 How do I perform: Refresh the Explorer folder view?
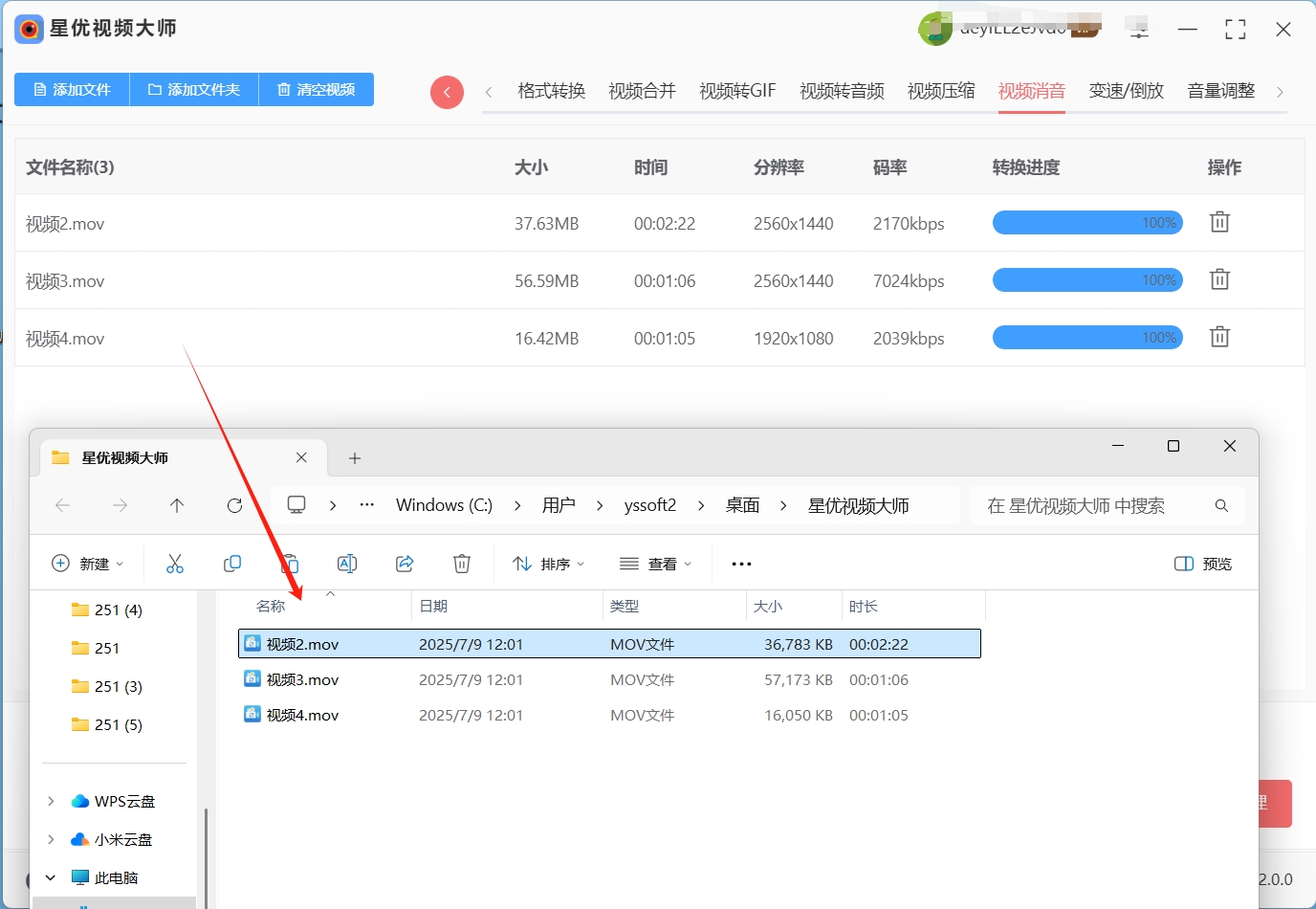pyautogui.click(x=234, y=505)
